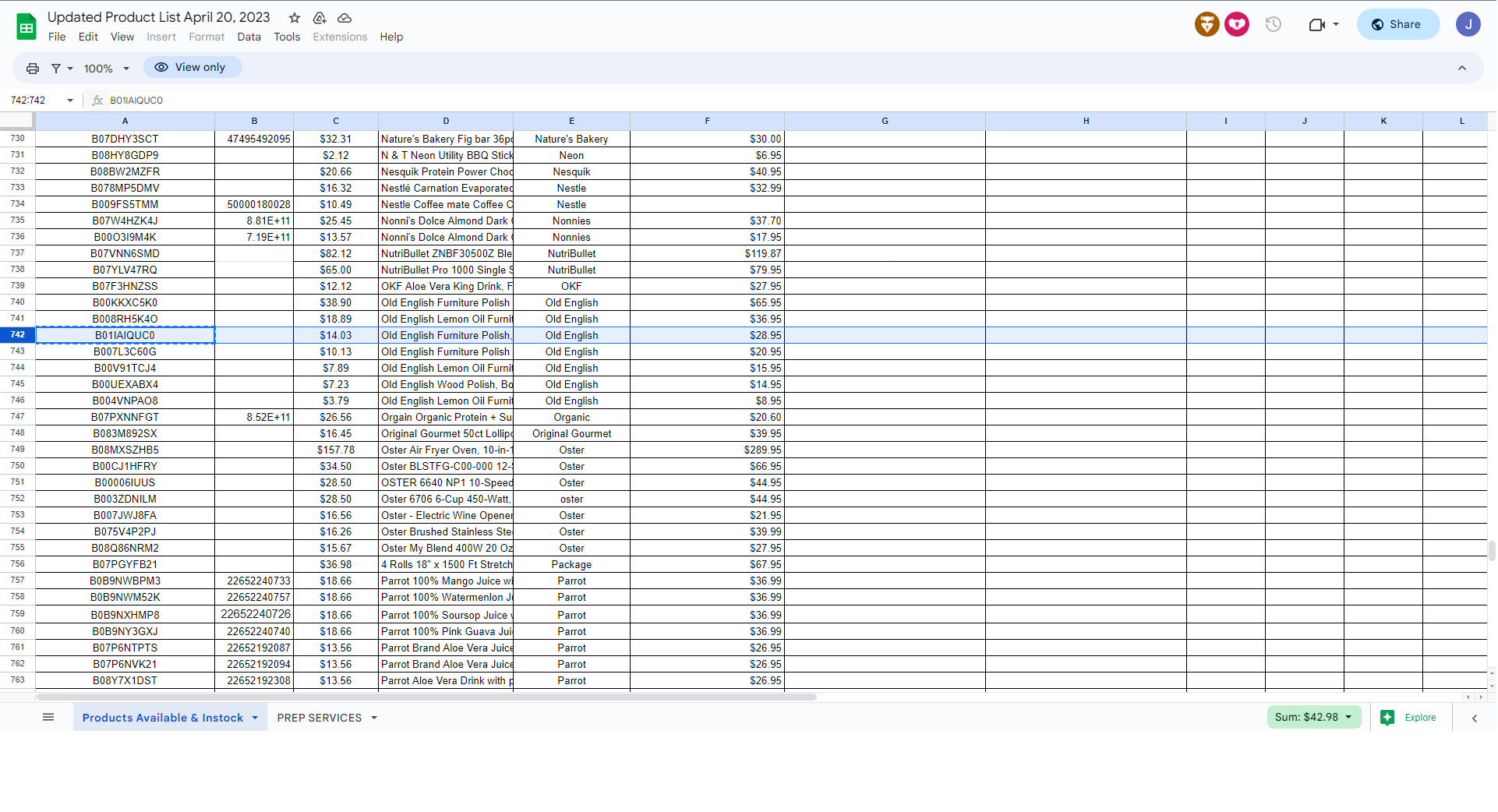Open Products Available & Instock tab menu arrow
The image size is (1498, 812).
tap(255, 718)
